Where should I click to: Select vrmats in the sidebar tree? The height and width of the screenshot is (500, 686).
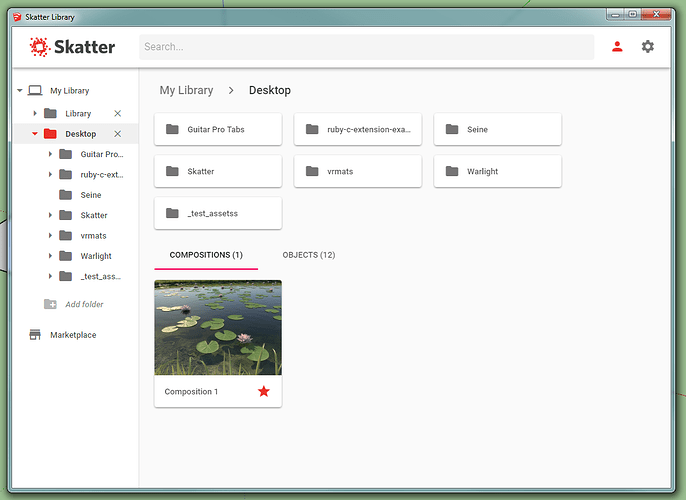pyautogui.click(x=94, y=235)
